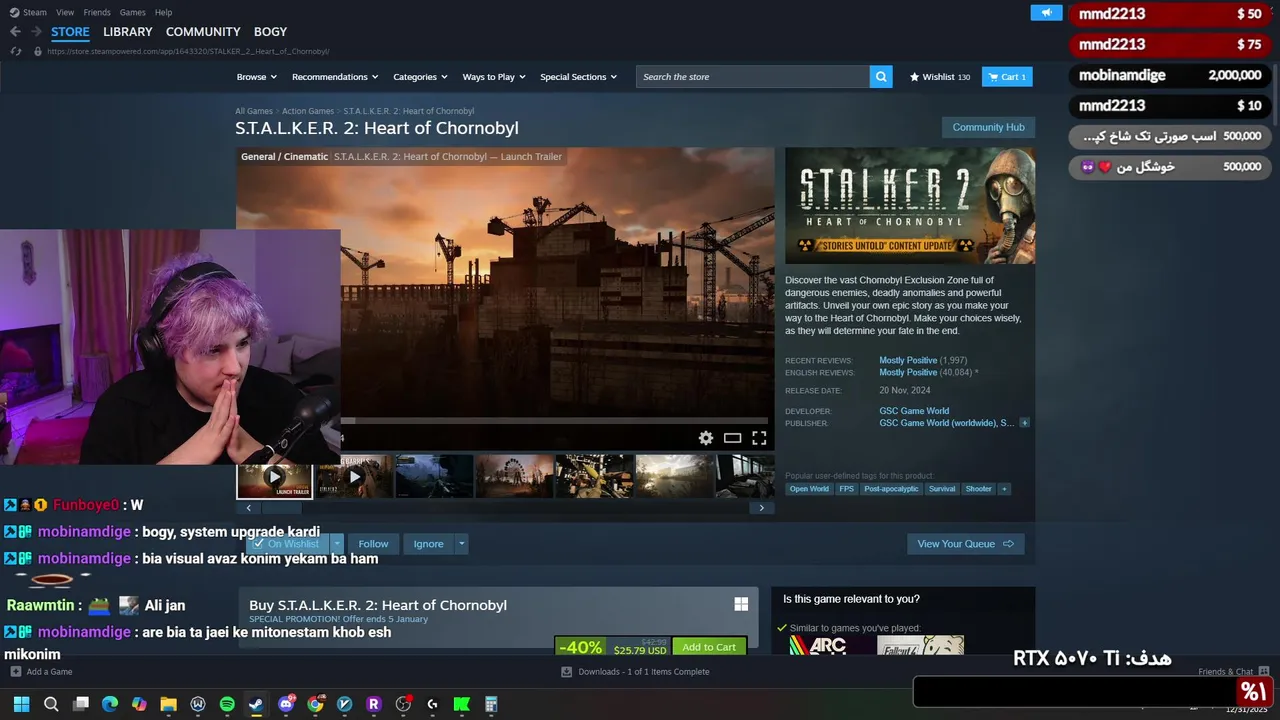Click the Open World tag
1280x720 pixels.
(x=809, y=489)
